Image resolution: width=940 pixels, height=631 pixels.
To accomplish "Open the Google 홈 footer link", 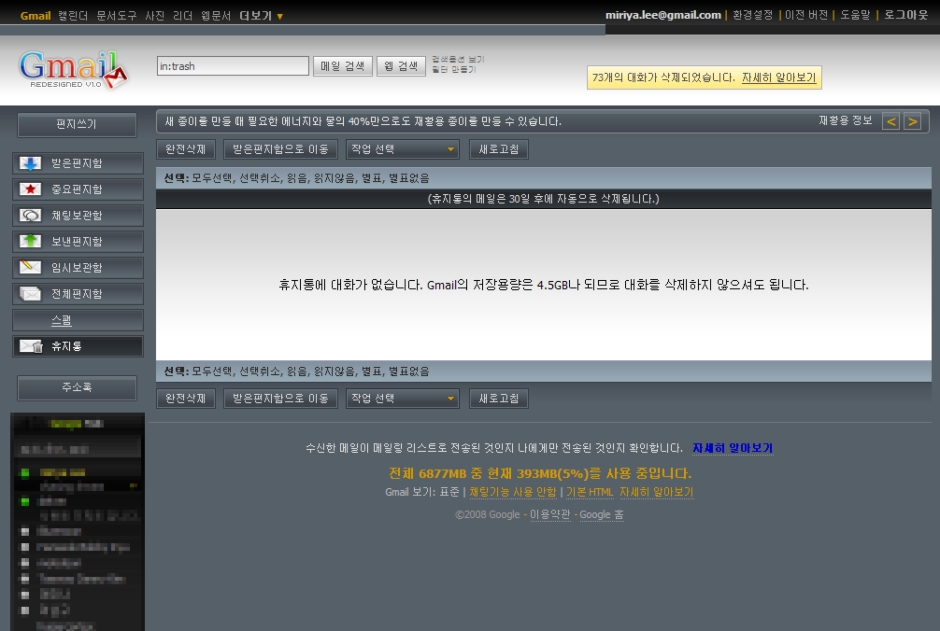I will point(601,515).
